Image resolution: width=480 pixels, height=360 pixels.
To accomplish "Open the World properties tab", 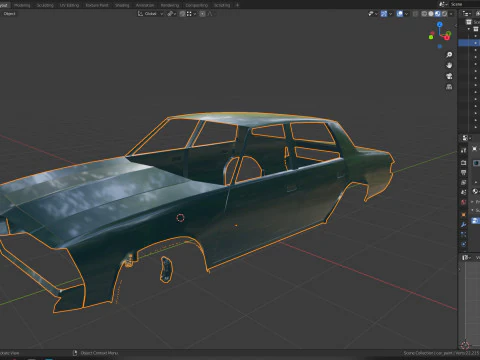I will [463, 202].
